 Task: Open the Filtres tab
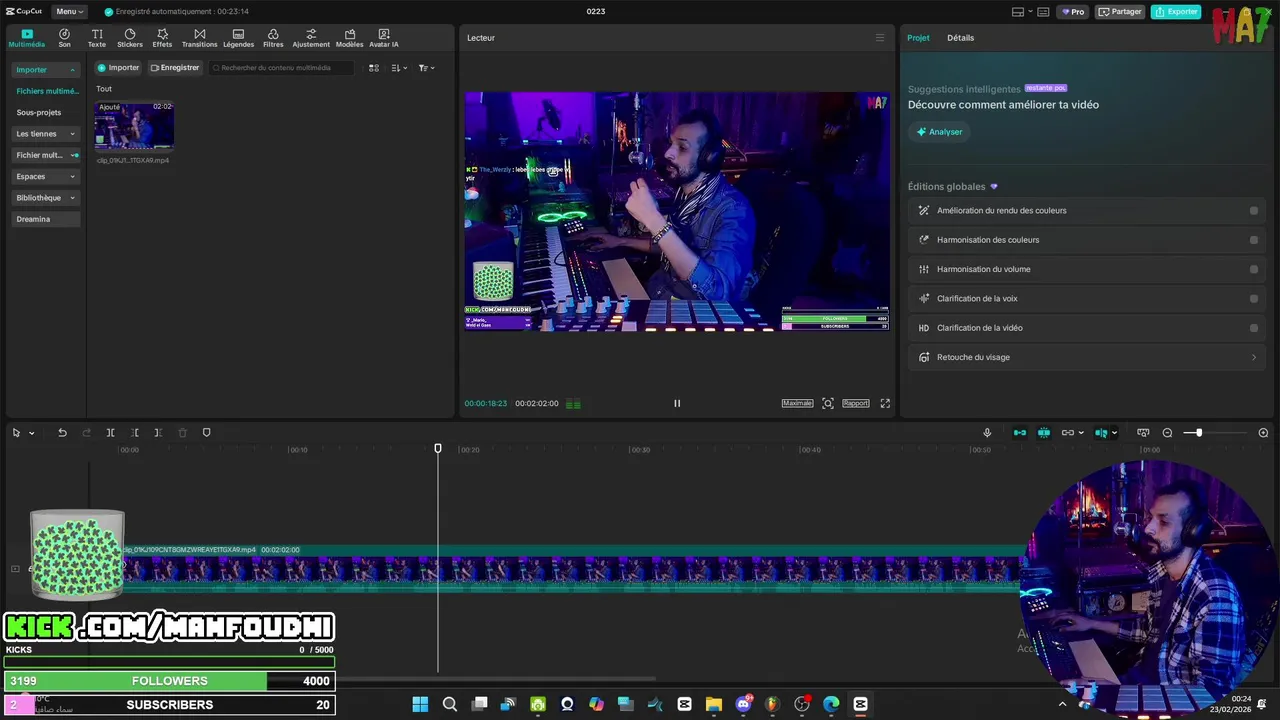coord(273,38)
